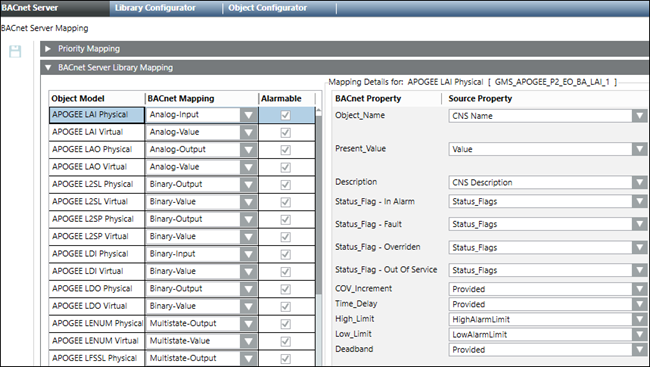Toggle Alarmable checkbox for APOGEE LDI Physical
Viewport: 650px width, 367px height.
[x=286, y=254]
